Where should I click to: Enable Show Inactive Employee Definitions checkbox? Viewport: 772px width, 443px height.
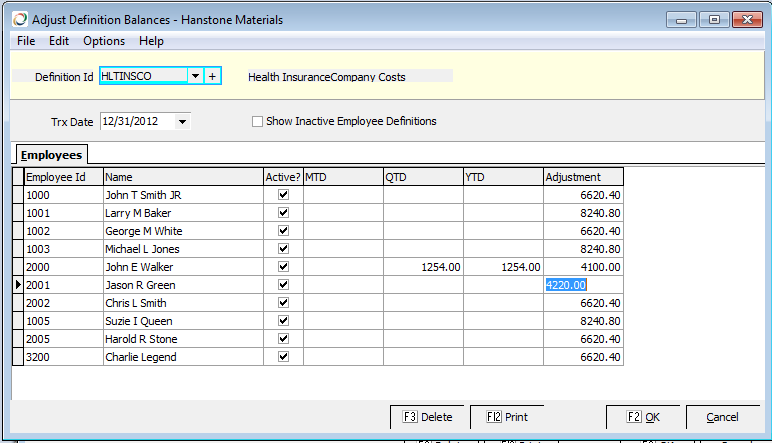coord(257,122)
